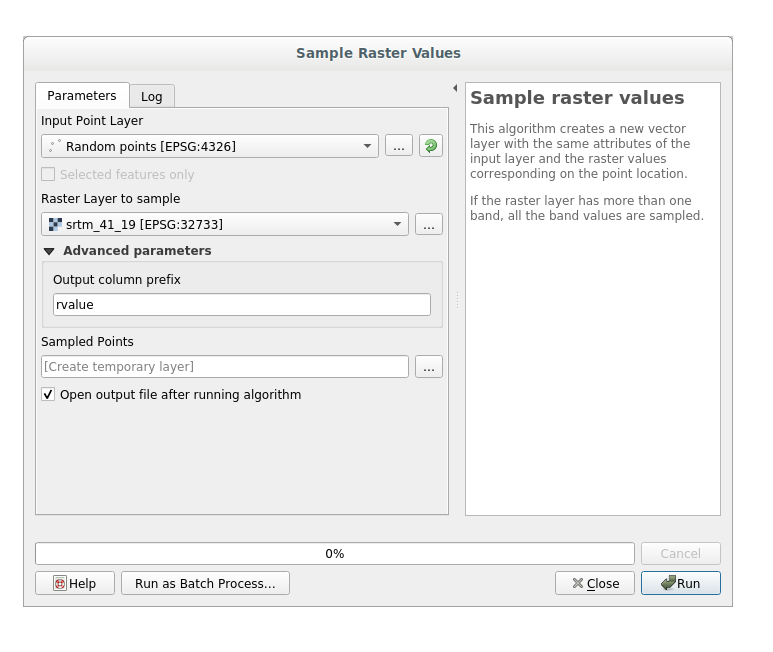The width and height of the screenshot is (773, 652).
Task: Select the Parameters tab
Action: tap(82, 96)
